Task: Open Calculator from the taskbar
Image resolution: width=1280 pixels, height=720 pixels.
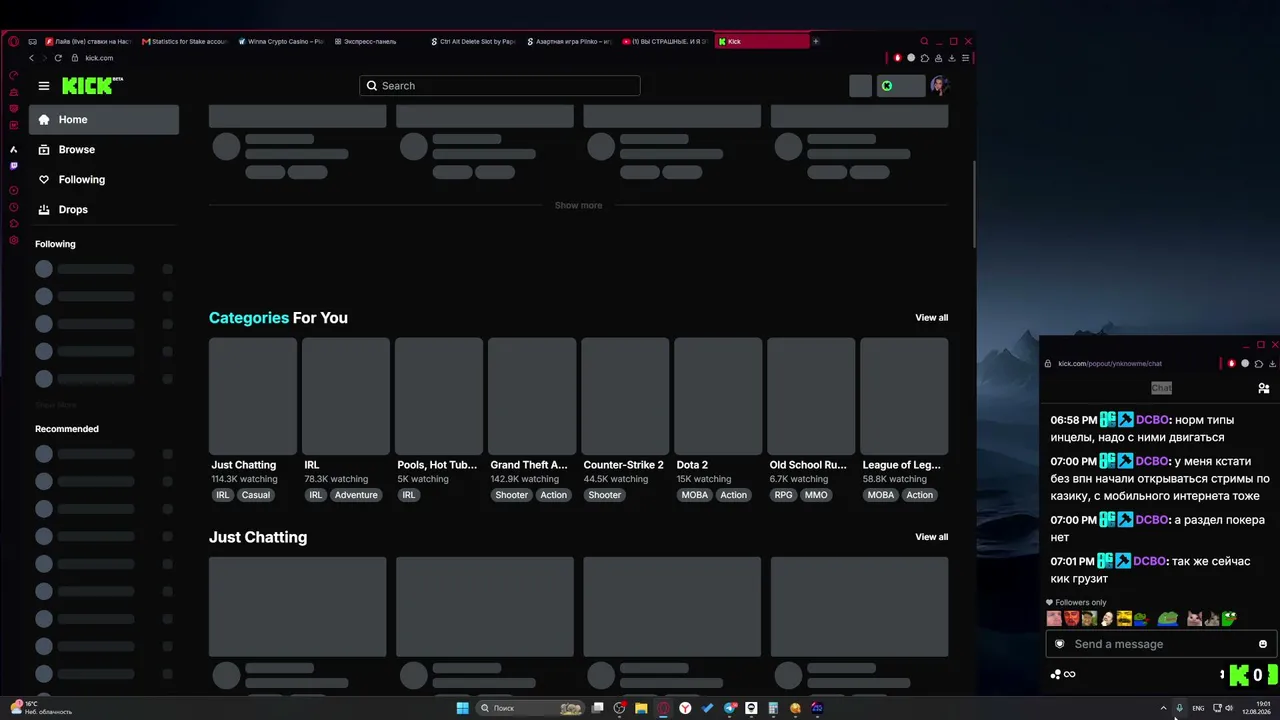Action: (773, 708)
